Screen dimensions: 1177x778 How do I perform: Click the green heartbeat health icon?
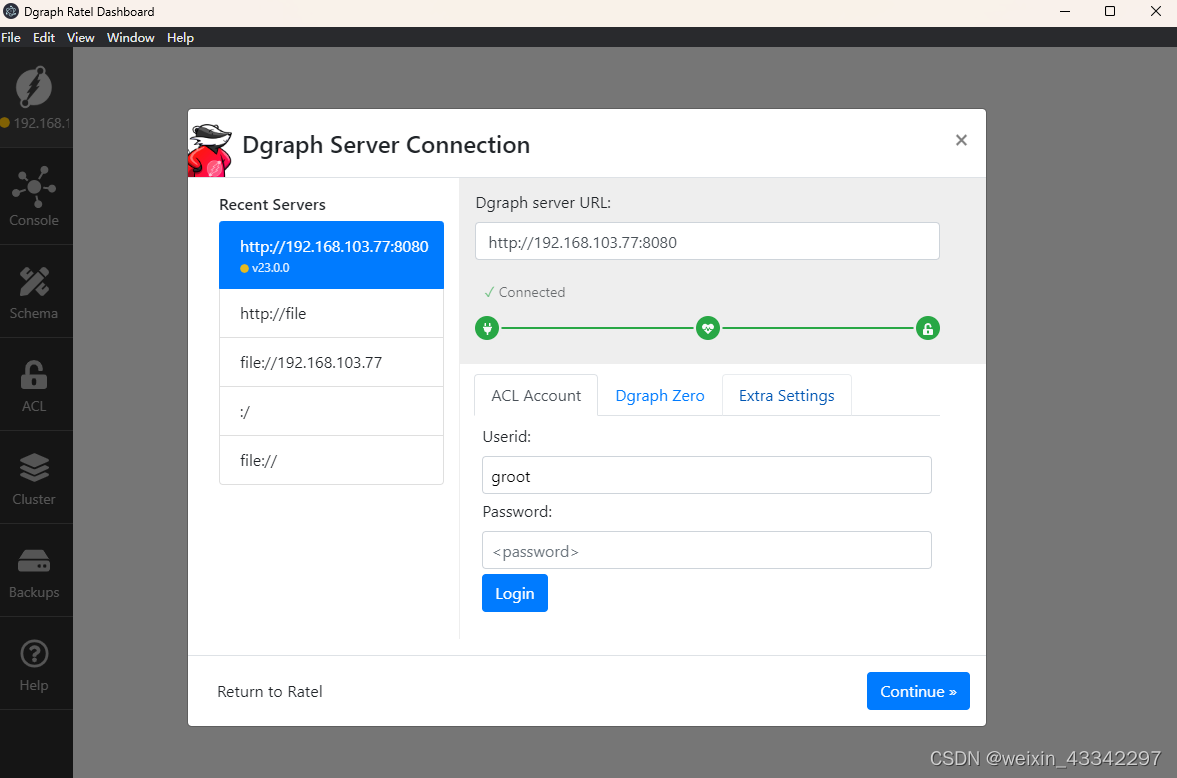coord(708,327)
